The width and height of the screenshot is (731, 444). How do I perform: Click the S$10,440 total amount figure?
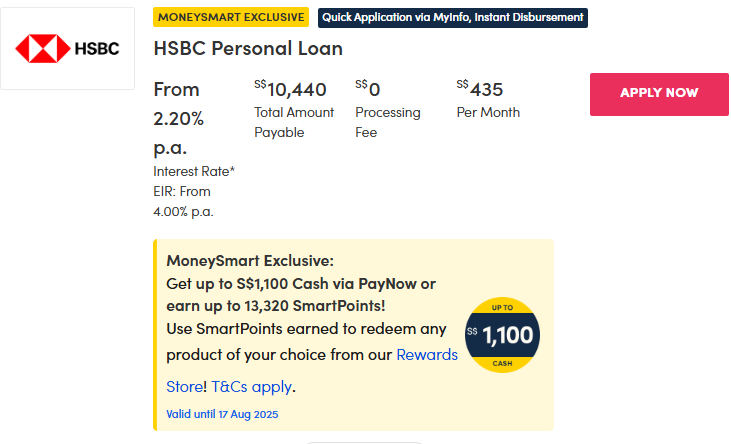tap(291, 90)
